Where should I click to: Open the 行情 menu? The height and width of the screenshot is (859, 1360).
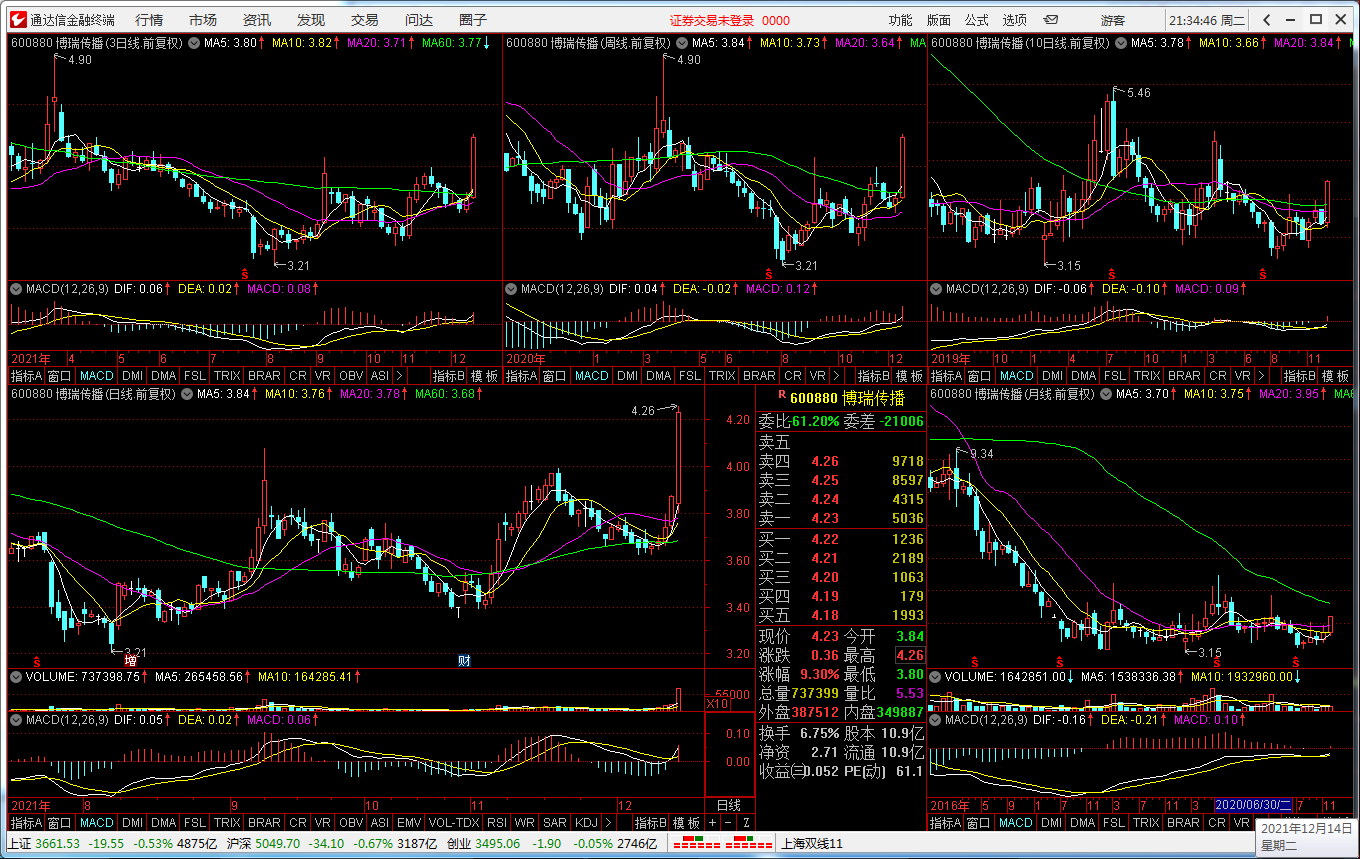click(149, 20)
